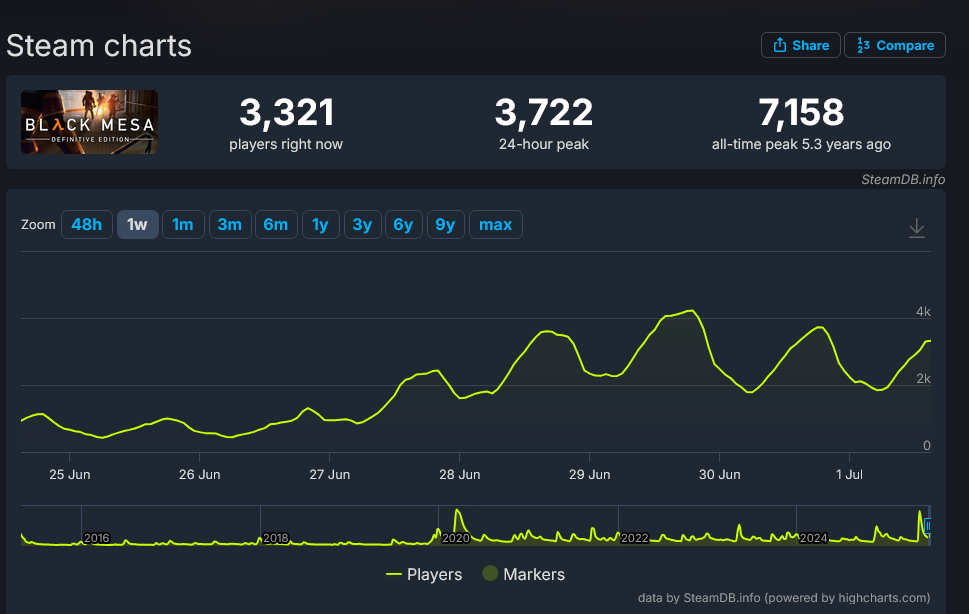Zoom chart to 1y
Viewport: 969px width, 614px height.
tap(320, 224)
